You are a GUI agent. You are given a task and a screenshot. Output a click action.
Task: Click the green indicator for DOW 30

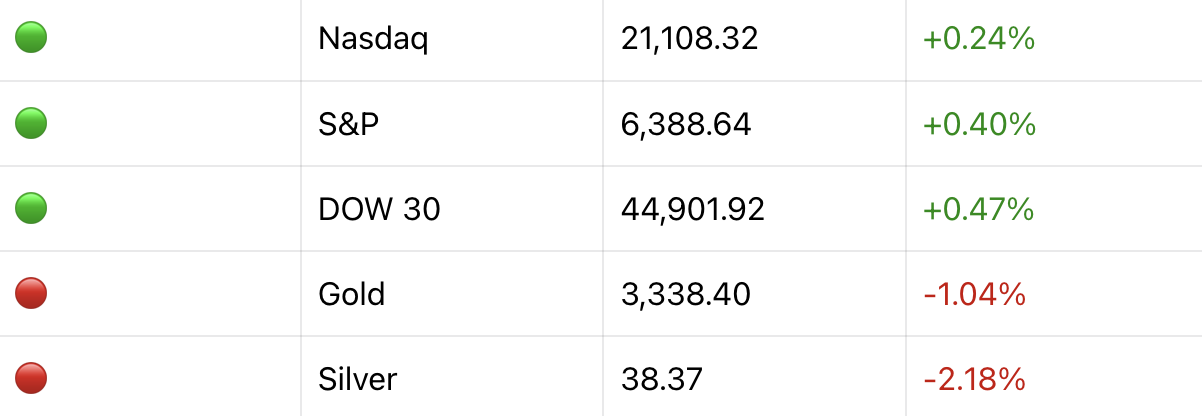click(32, 209)
